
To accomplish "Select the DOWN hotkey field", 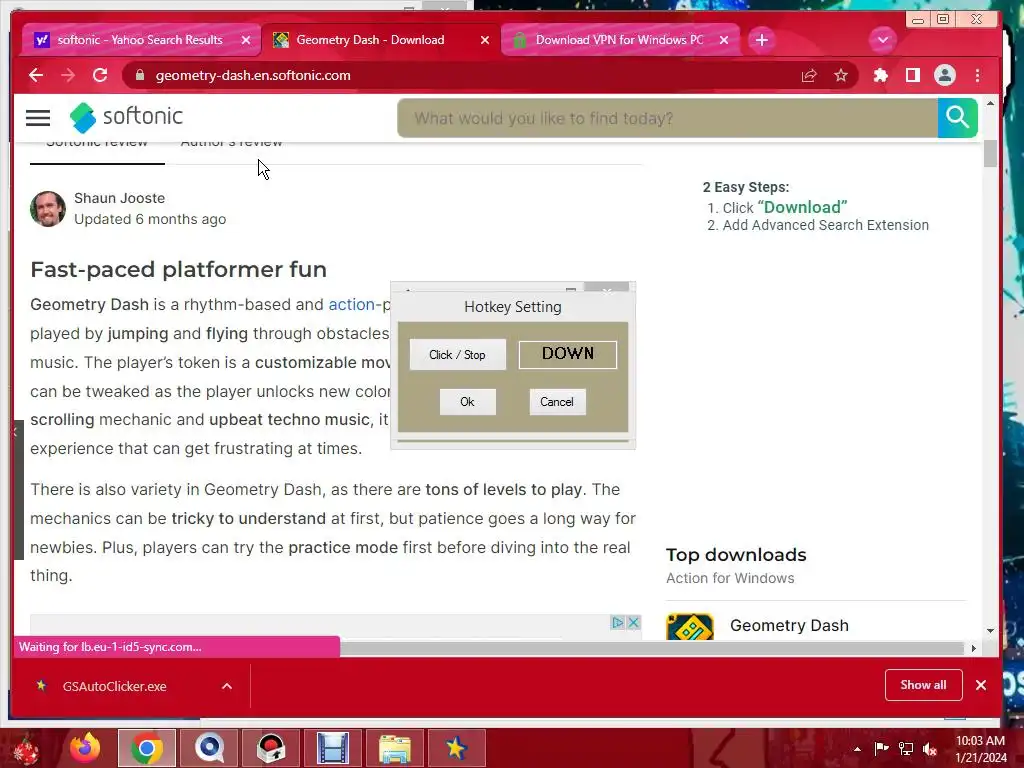I will (568, 355).
